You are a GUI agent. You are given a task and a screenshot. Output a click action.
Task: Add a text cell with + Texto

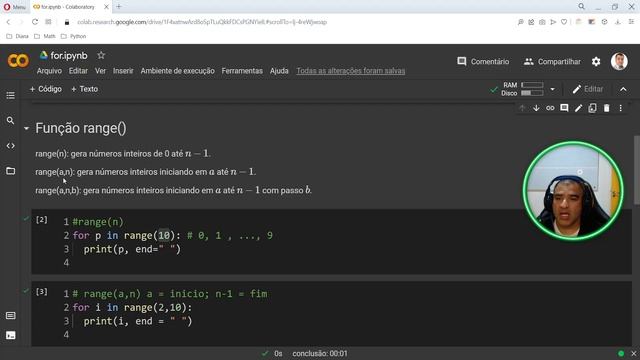84,89
